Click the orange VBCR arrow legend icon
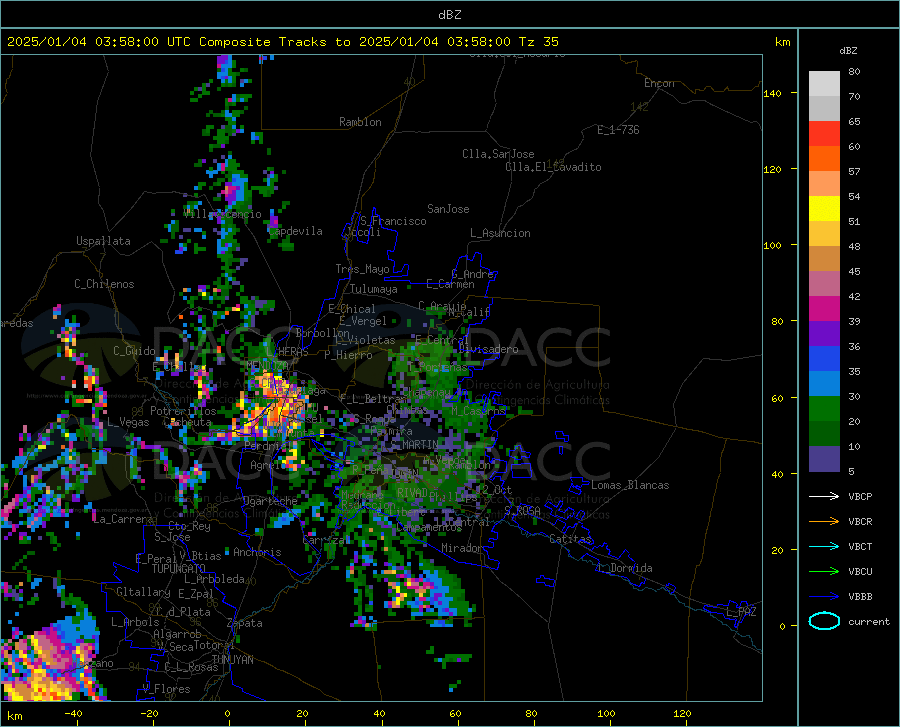Image resolution: width=900 pixels, height=727 pixels. coord(824,522)
